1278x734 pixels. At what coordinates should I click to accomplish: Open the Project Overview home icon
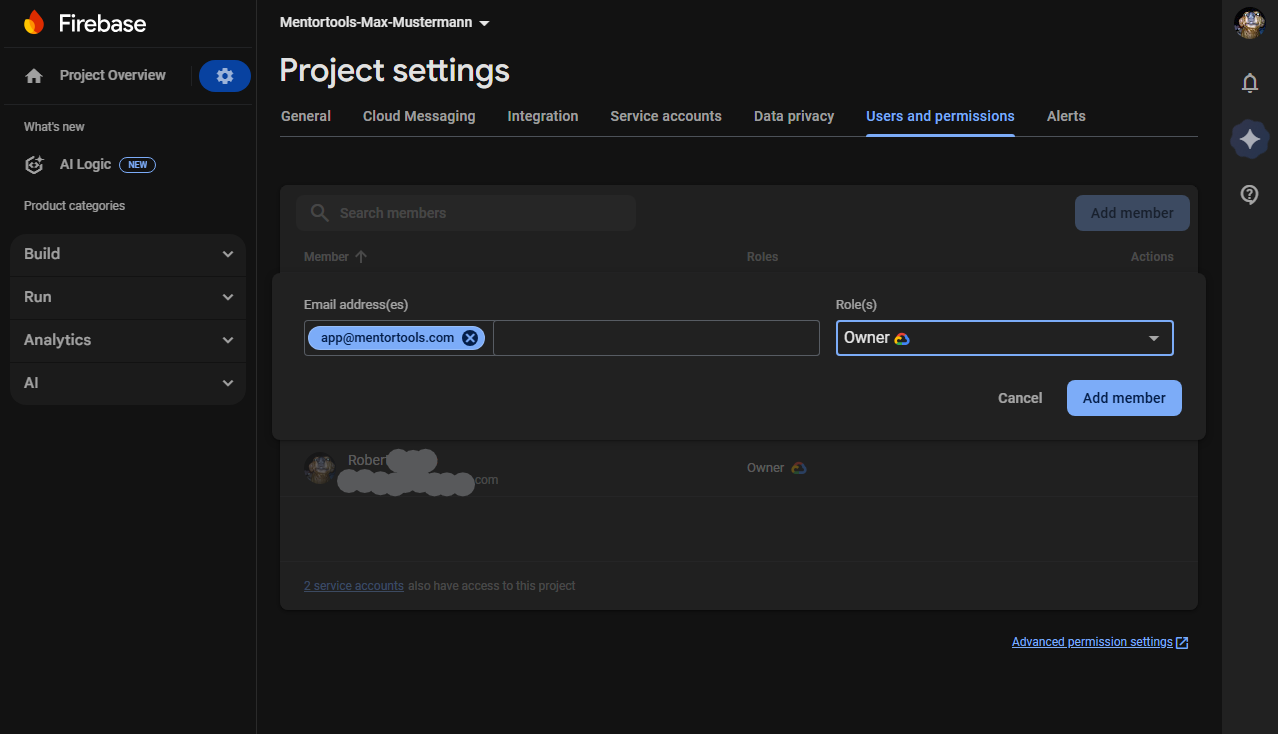click(x=34, y=76)
